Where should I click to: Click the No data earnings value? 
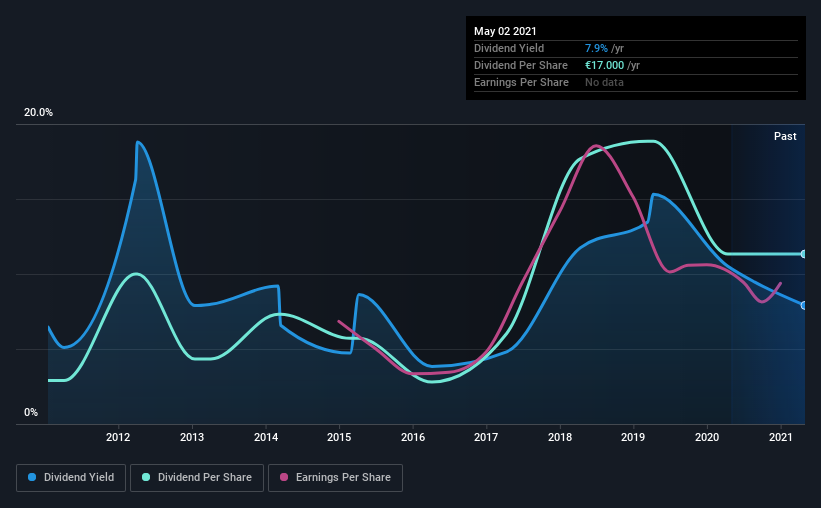(604, 82)
